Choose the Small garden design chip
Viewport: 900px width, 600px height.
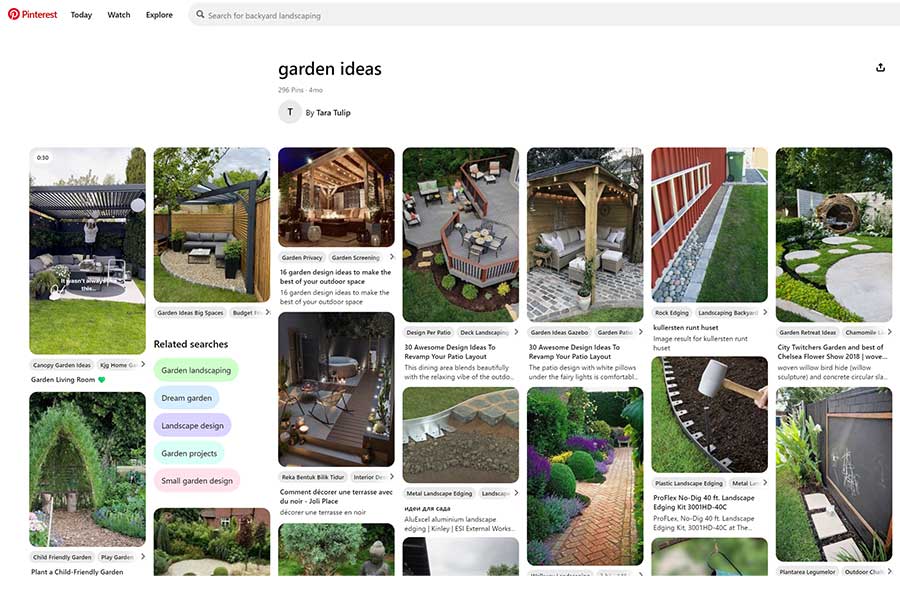tap(196, 481)
